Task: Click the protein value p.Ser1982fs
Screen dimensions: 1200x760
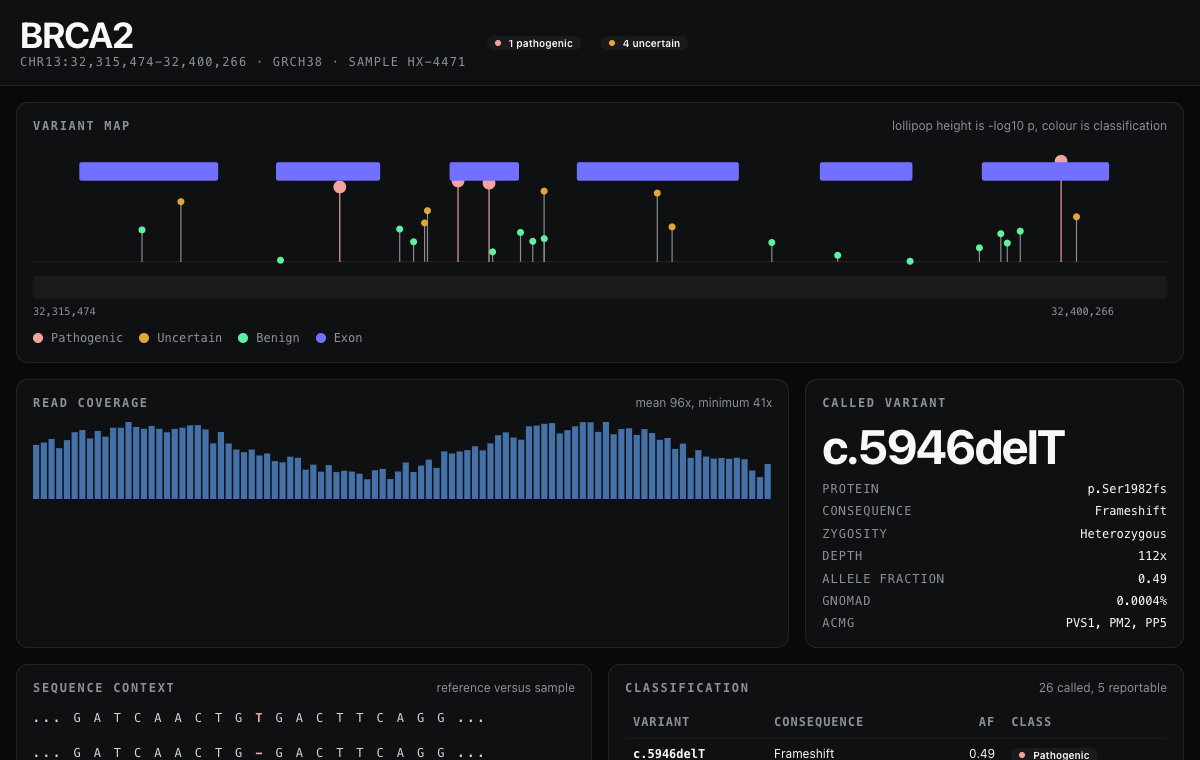Action: (x=1127, y=489)
